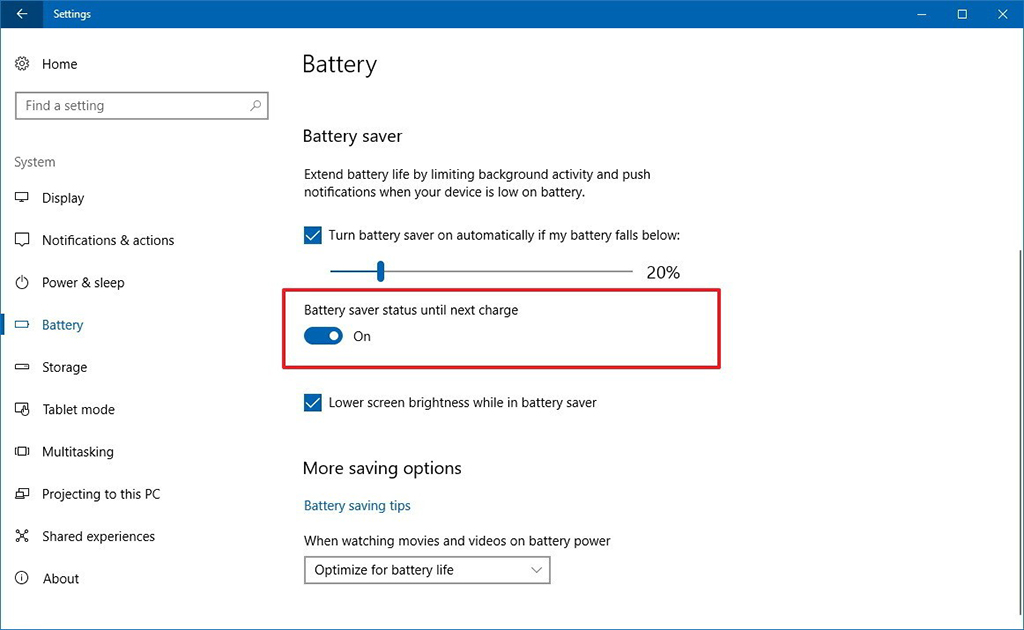Image resolution: width=1024 pixels, height=630 pixels.
Task: Uncheck lower screen brightness in battery saver
Action: click(313, 403)
